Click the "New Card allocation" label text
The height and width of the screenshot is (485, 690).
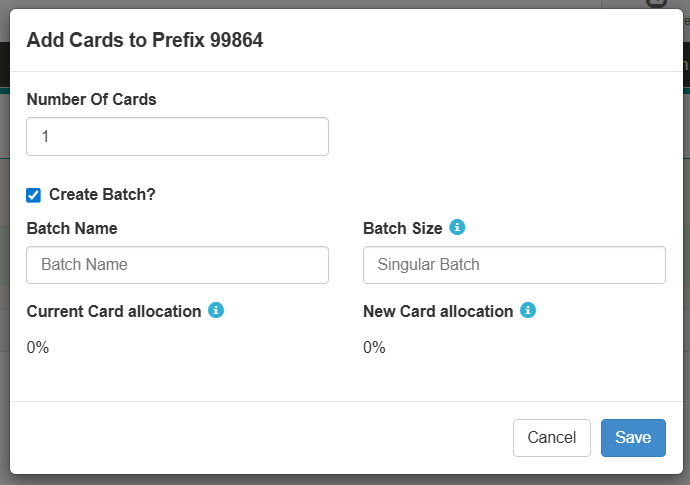pos(438,311)
